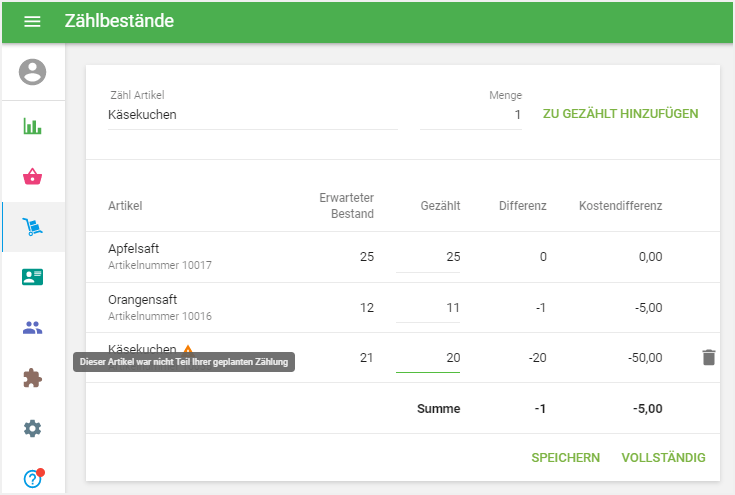735x495 pixels.
Task: Open the bar chart reports icon
Action: click(33, 127)
